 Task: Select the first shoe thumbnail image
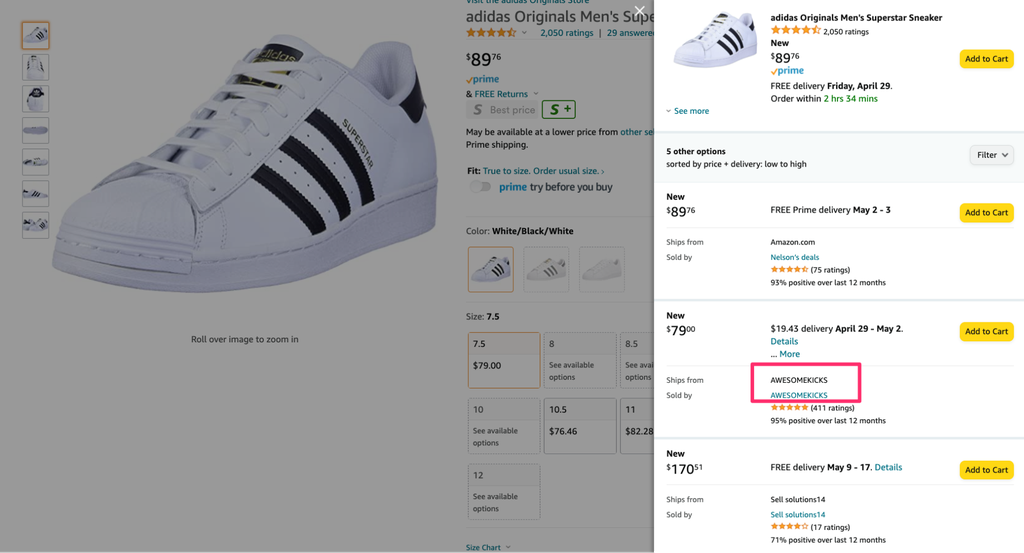(x=36, y=35)
